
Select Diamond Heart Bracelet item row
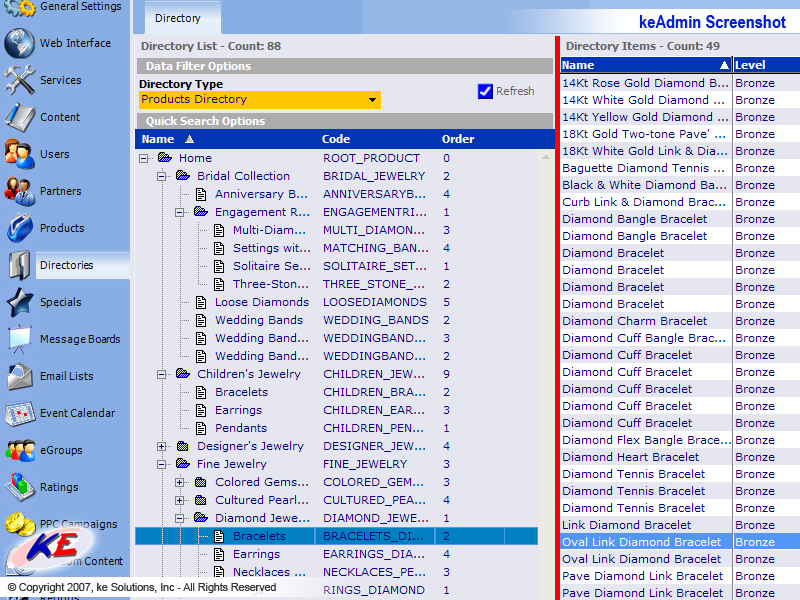click(630, 457)
